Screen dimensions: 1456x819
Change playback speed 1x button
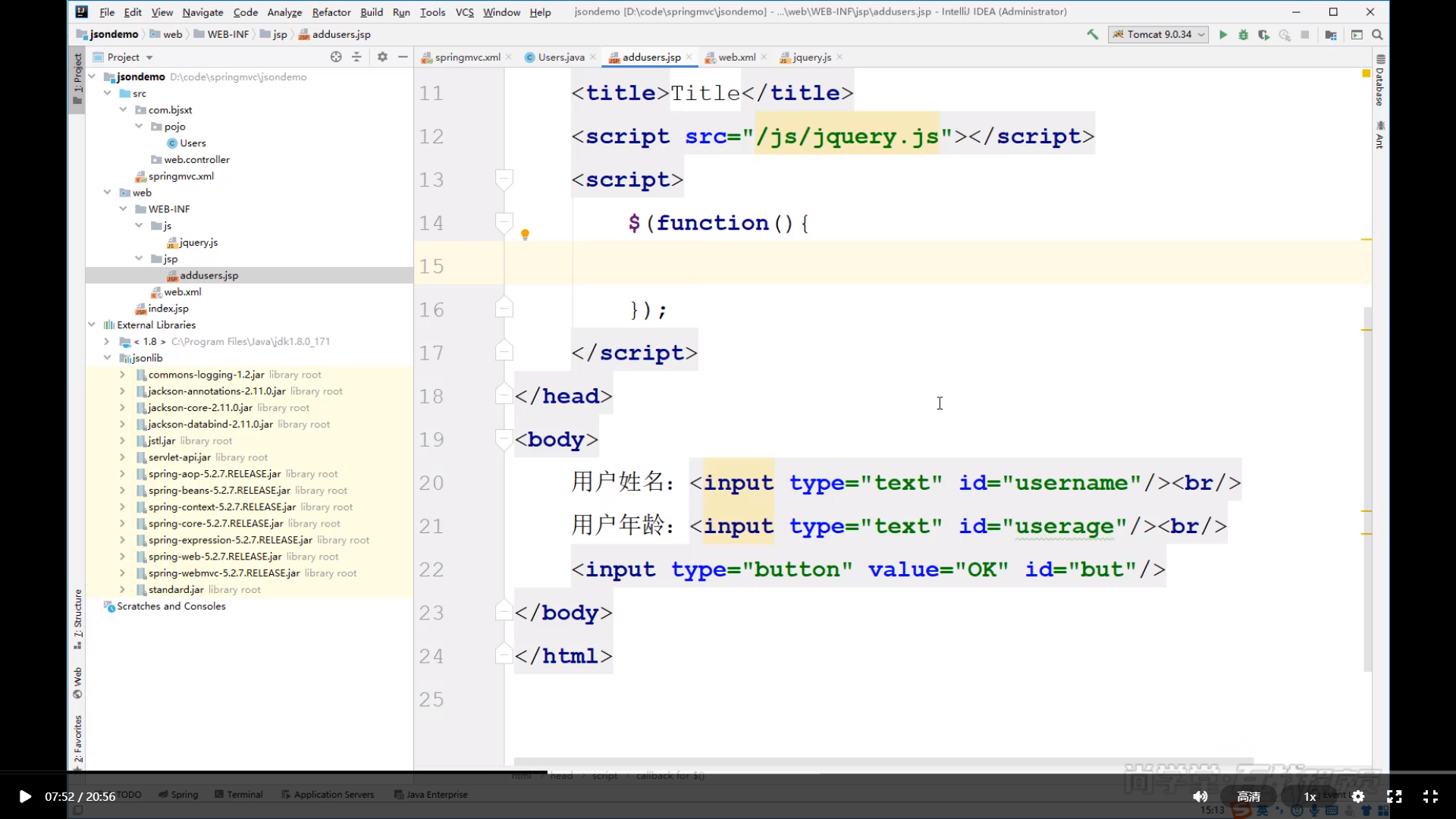[x=1310, y=796]
